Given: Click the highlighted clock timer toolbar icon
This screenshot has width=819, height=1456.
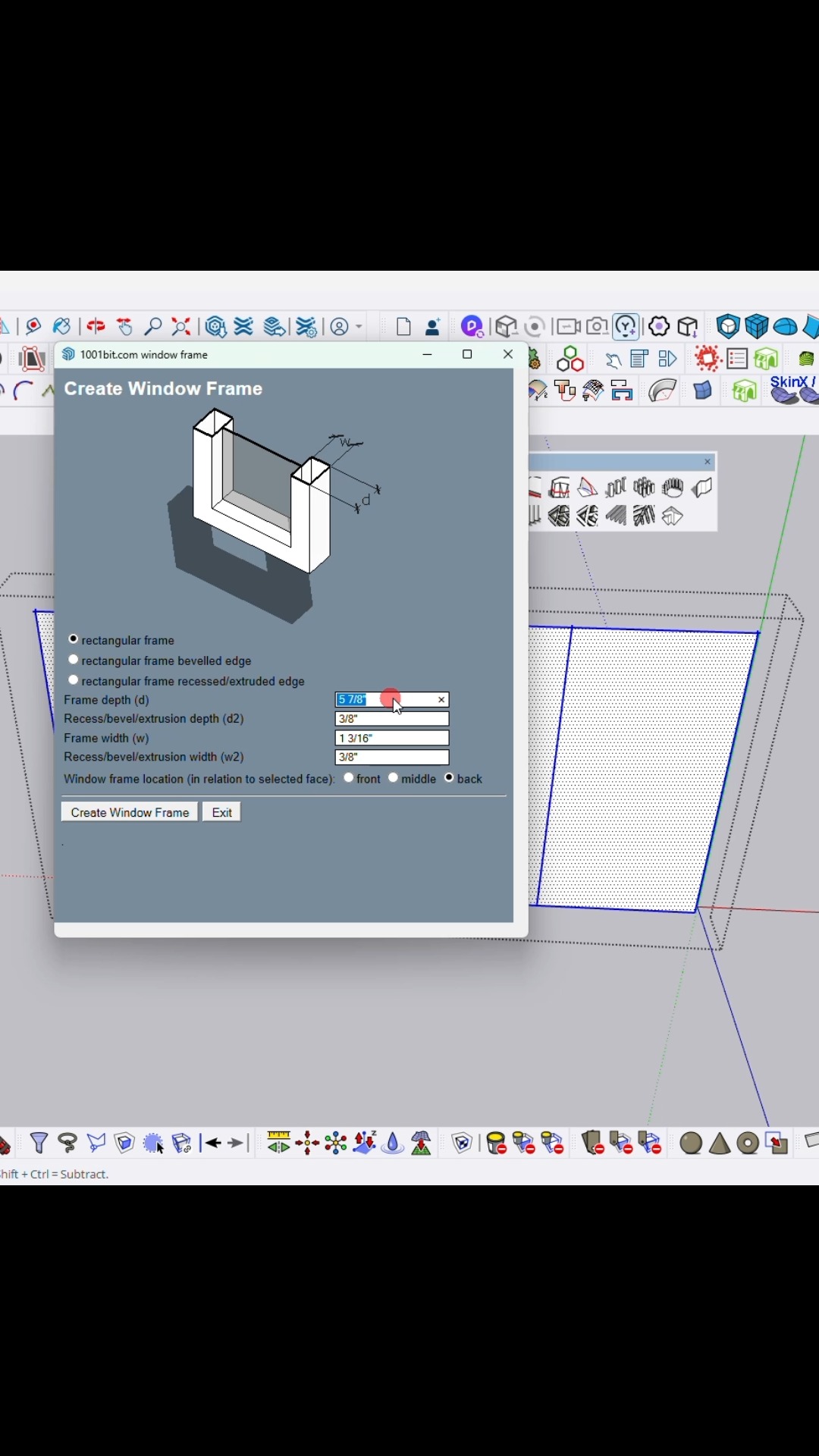Looking at the screenshot, I should point(626,327).
